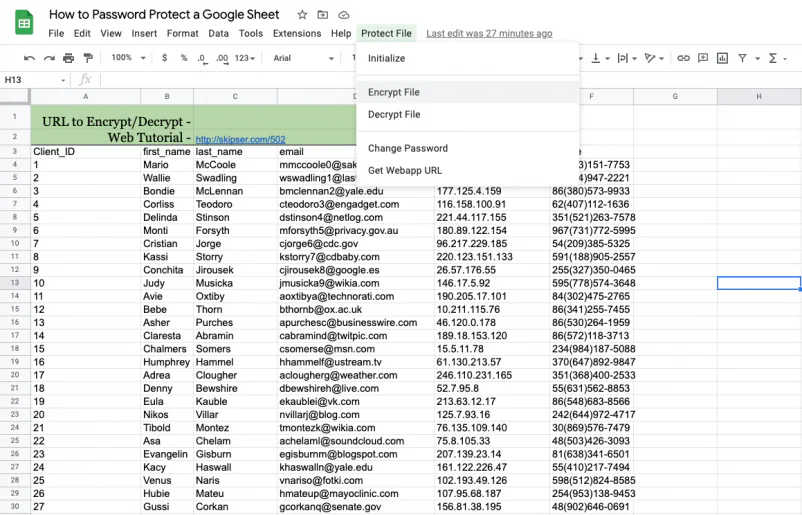Image resolution: width=802 pixels, height=515 pixels.
Task: Select email cell cjorge6@cdc.gov
Action: click(x=356, y=243)
